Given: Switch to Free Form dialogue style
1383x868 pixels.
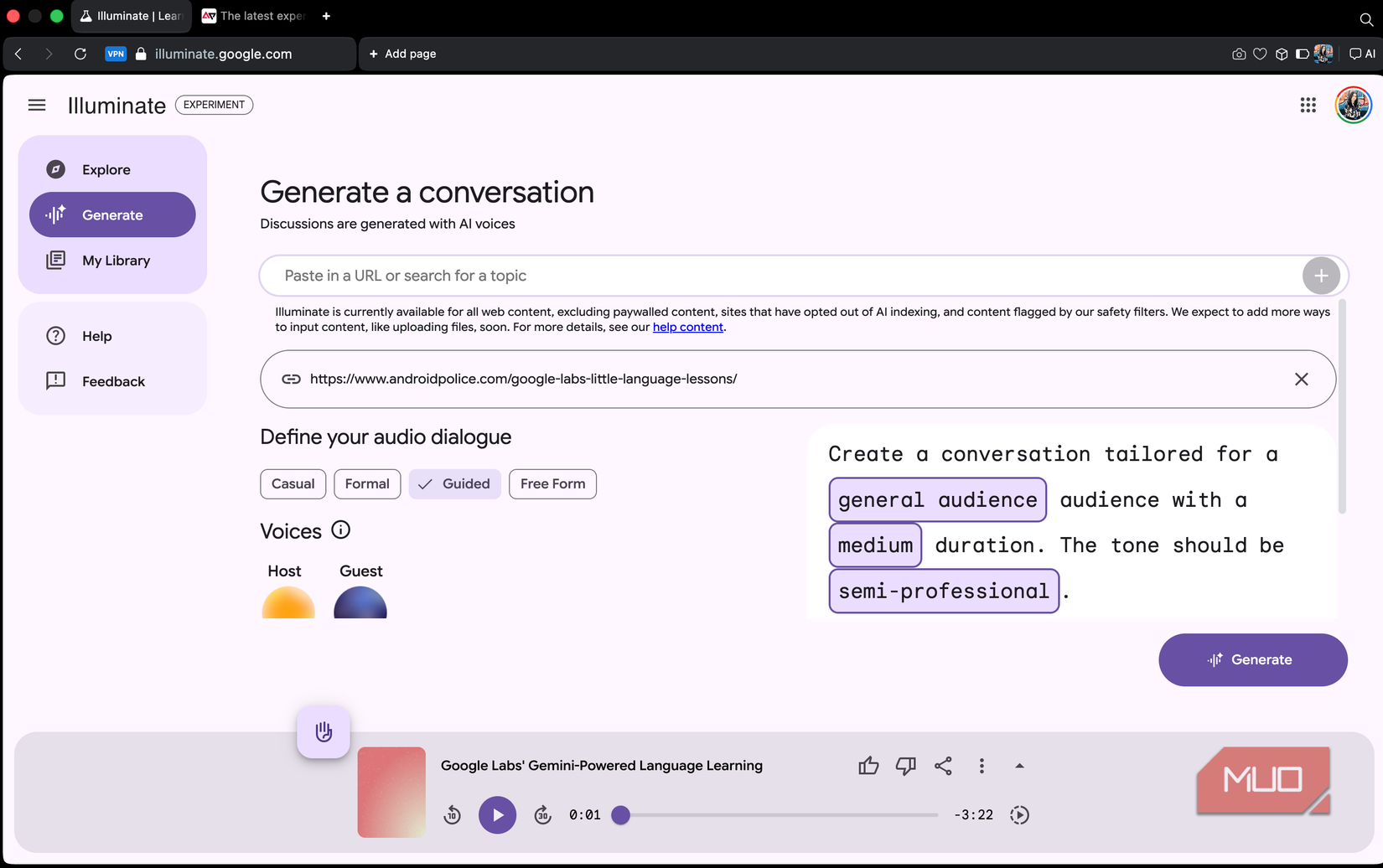Looking at the screenshot, I should [552, 483].
